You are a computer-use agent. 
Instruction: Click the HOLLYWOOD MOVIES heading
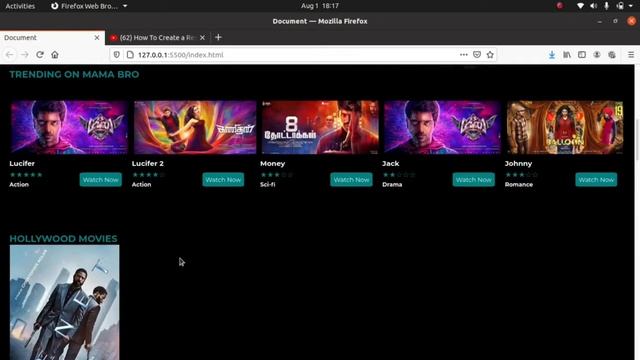click(63, 239)
